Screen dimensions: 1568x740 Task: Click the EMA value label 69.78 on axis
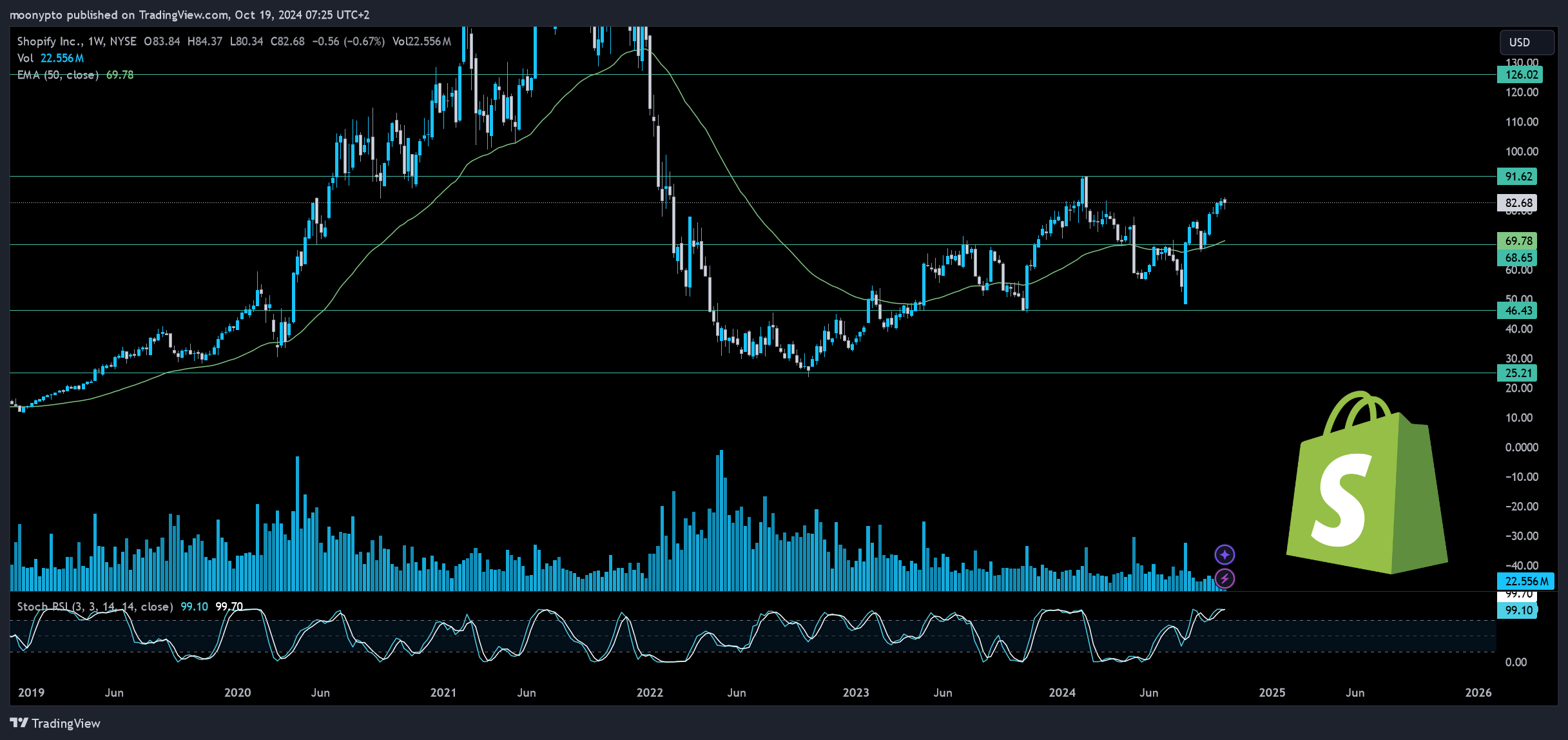pos(1517,241)
